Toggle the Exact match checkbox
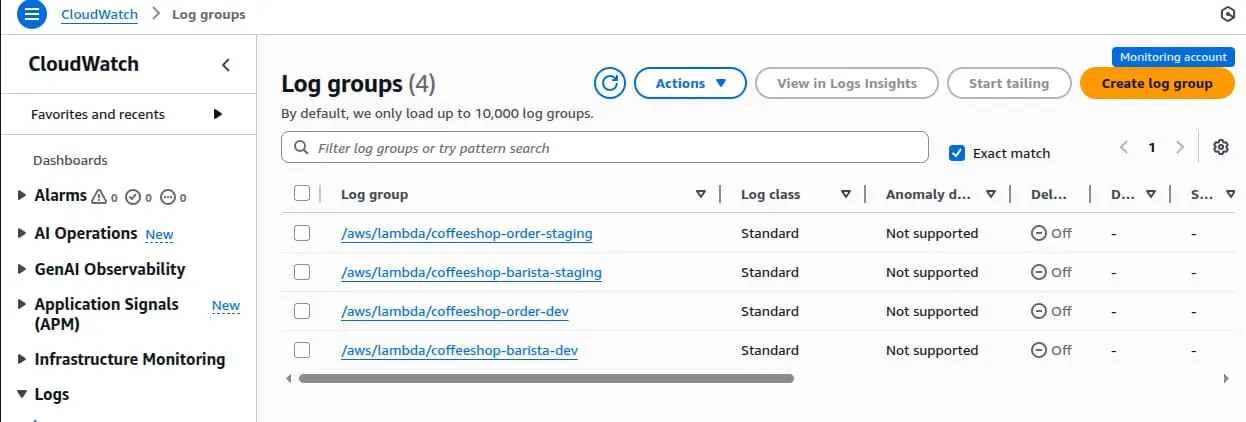Screen dimensions: 1246x422 [x=957, y=153]
